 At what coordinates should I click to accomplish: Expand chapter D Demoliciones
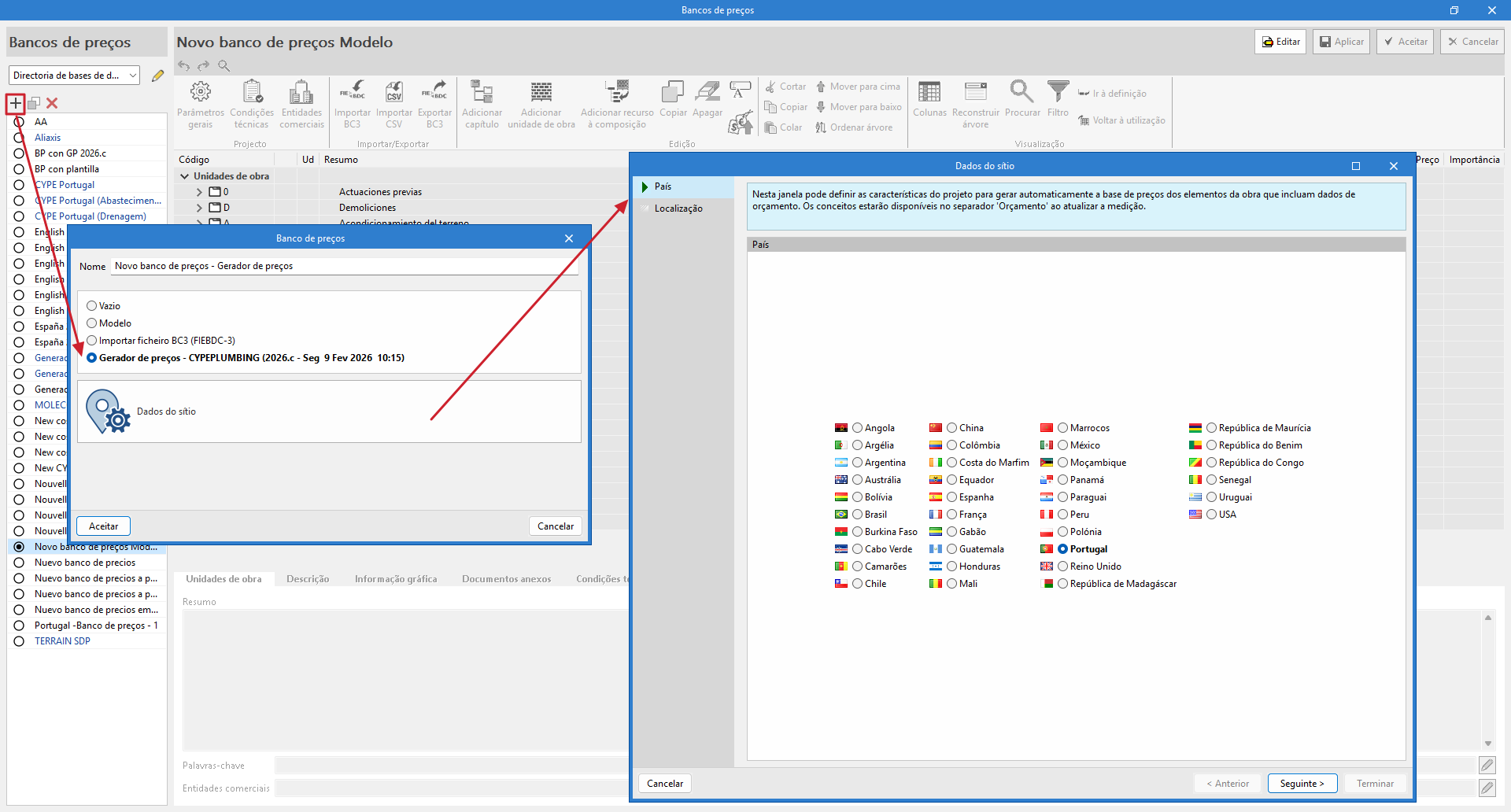(199, 208)
